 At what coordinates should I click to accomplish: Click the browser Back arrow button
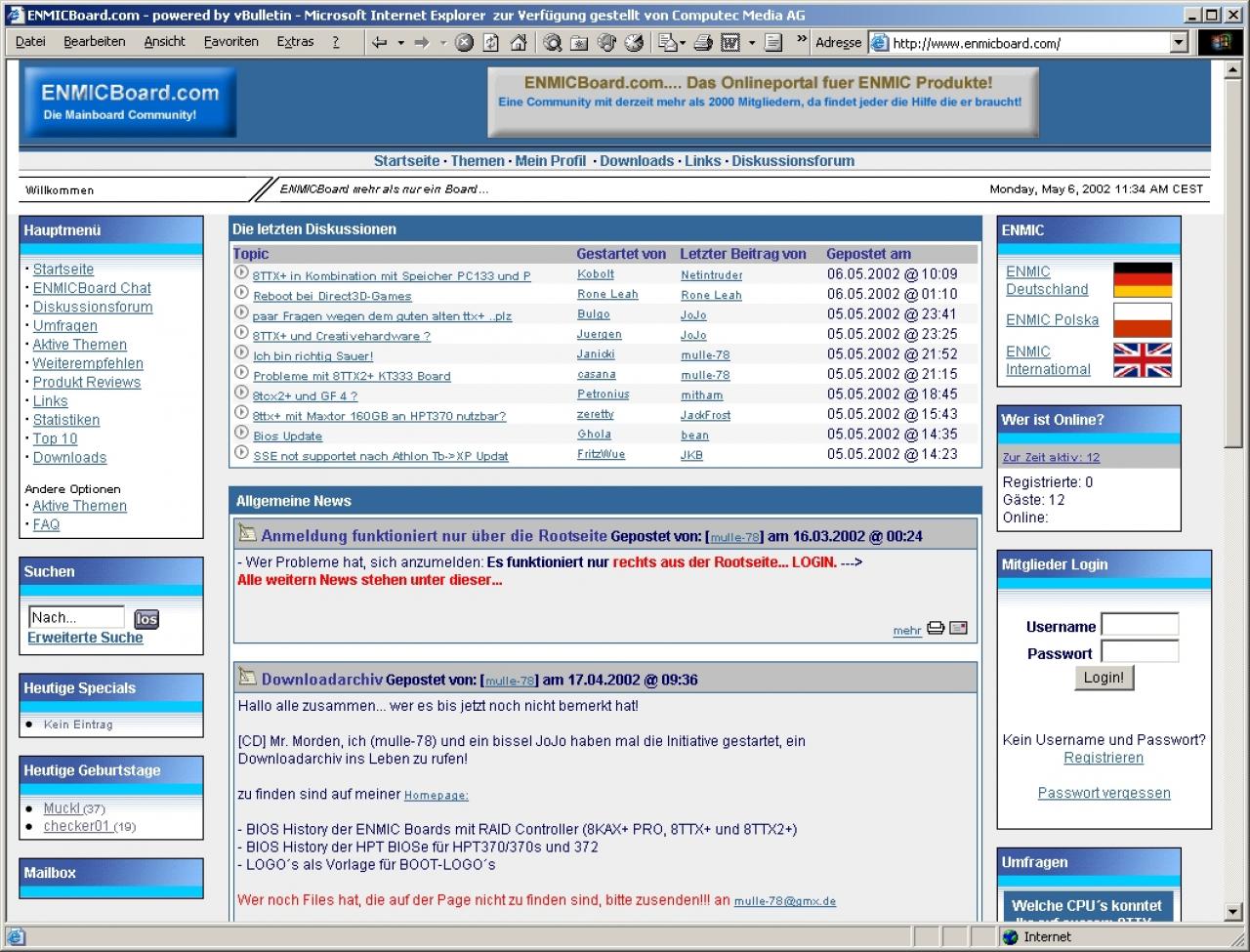379,42
